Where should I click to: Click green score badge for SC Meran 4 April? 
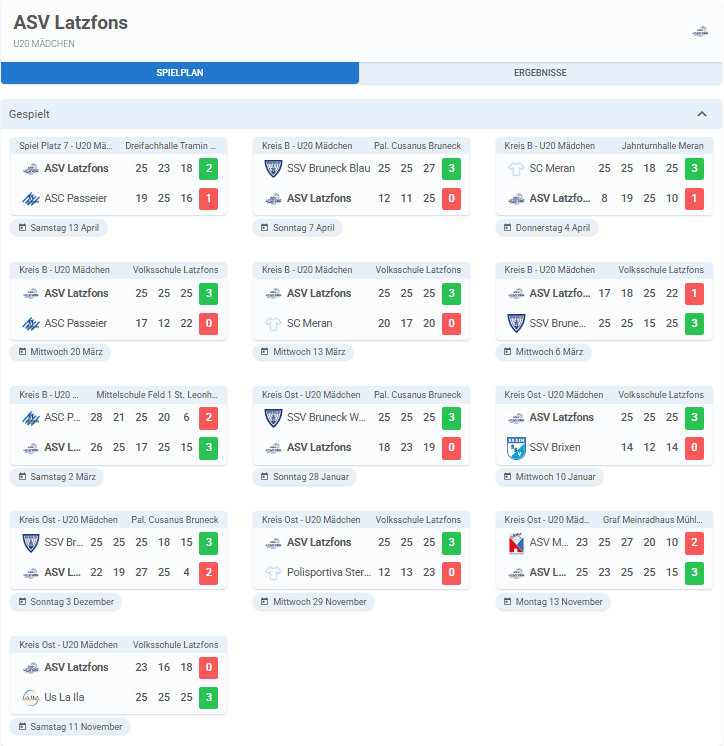(694, 169)
